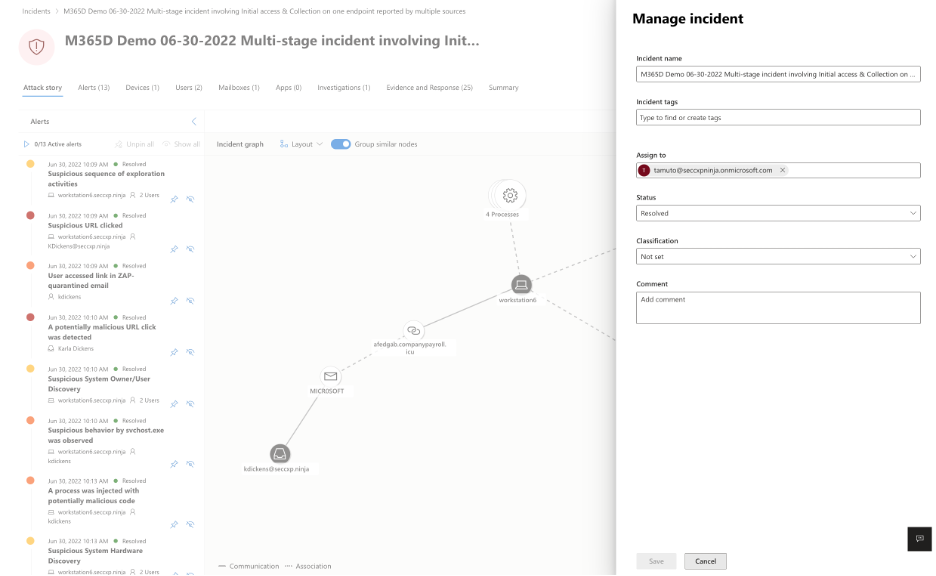This screenshot has width=936, height=576.
Task: Select the afedgab.companypayroll.icu URL node
Action: [413, 331]
